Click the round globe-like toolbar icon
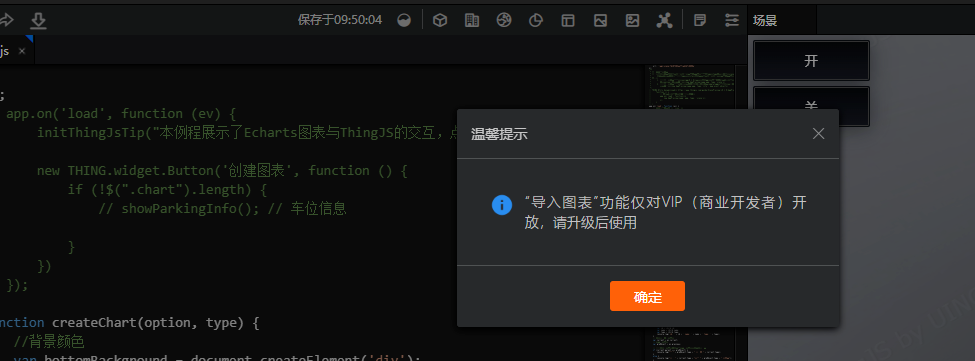The height and width of the screenshot is (361, 975). point(504,21)
